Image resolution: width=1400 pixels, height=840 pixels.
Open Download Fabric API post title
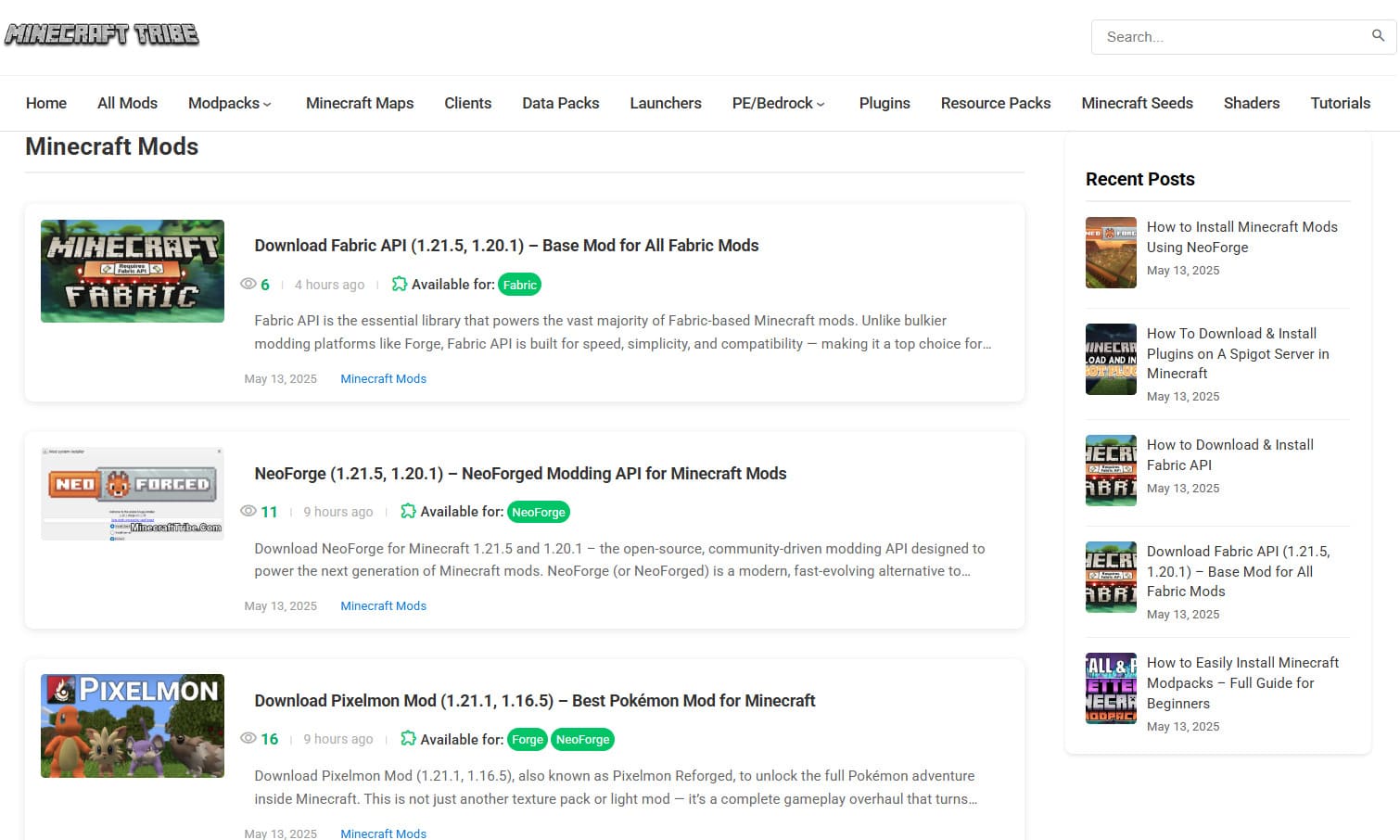click(x=506, y=246)
